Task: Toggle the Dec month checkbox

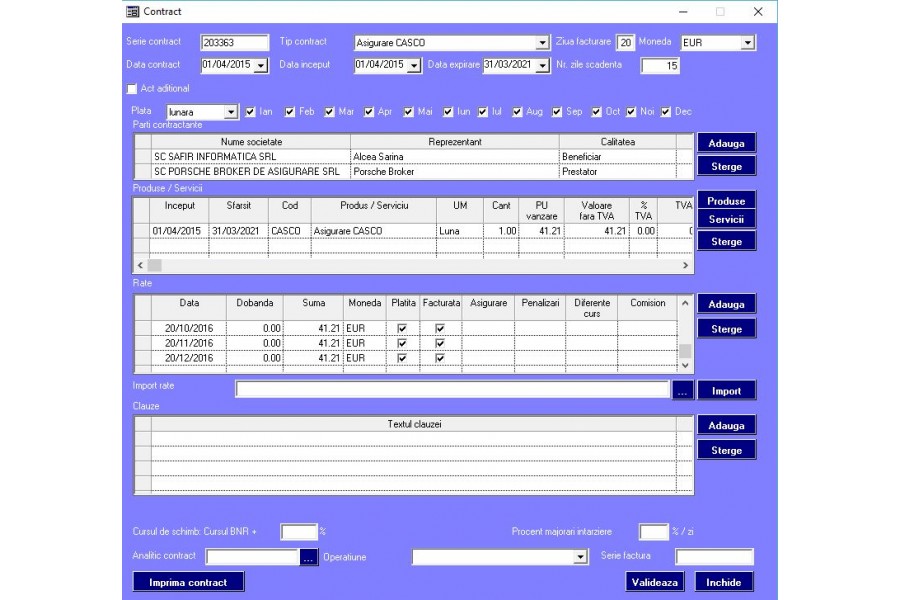Action: point(666,112)
